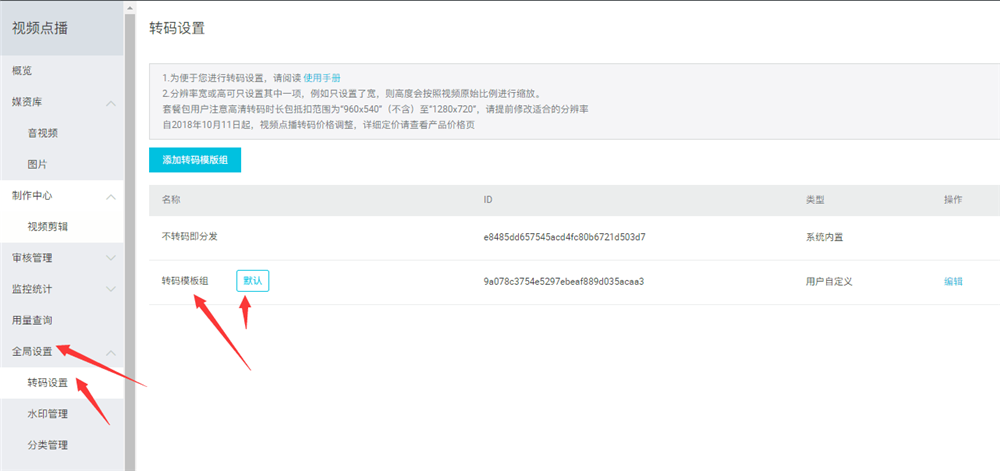1000x471 pixels.
Task: Collapse the 制作中心 section chevron
Action: (111, 197)
